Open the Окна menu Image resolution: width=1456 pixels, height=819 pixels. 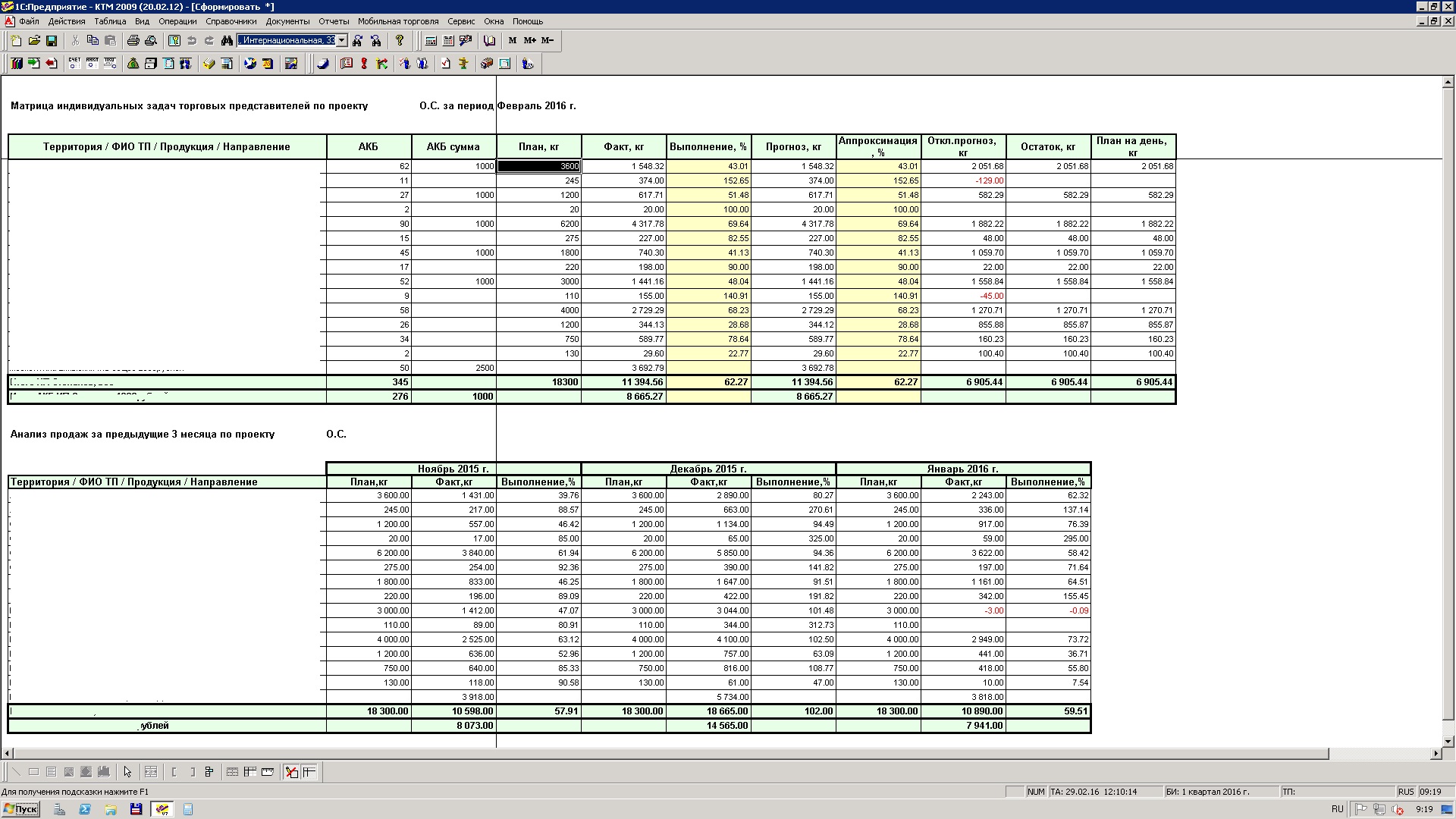[494, 21]
